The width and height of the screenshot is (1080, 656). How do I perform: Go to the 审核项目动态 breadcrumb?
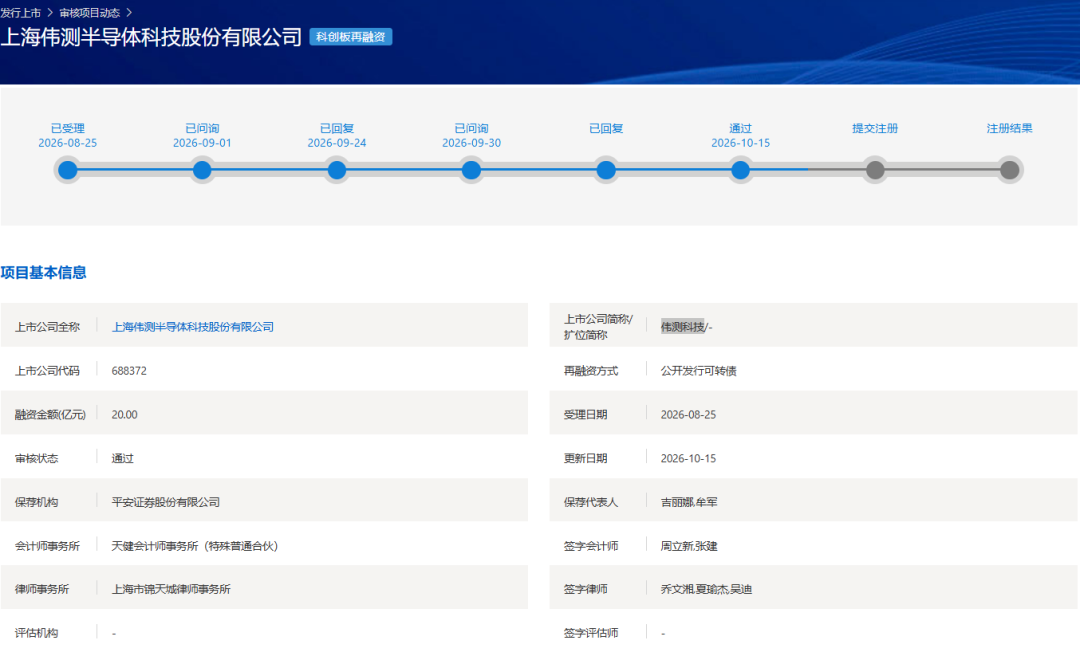pyautogui.click(x=90, y=13)
